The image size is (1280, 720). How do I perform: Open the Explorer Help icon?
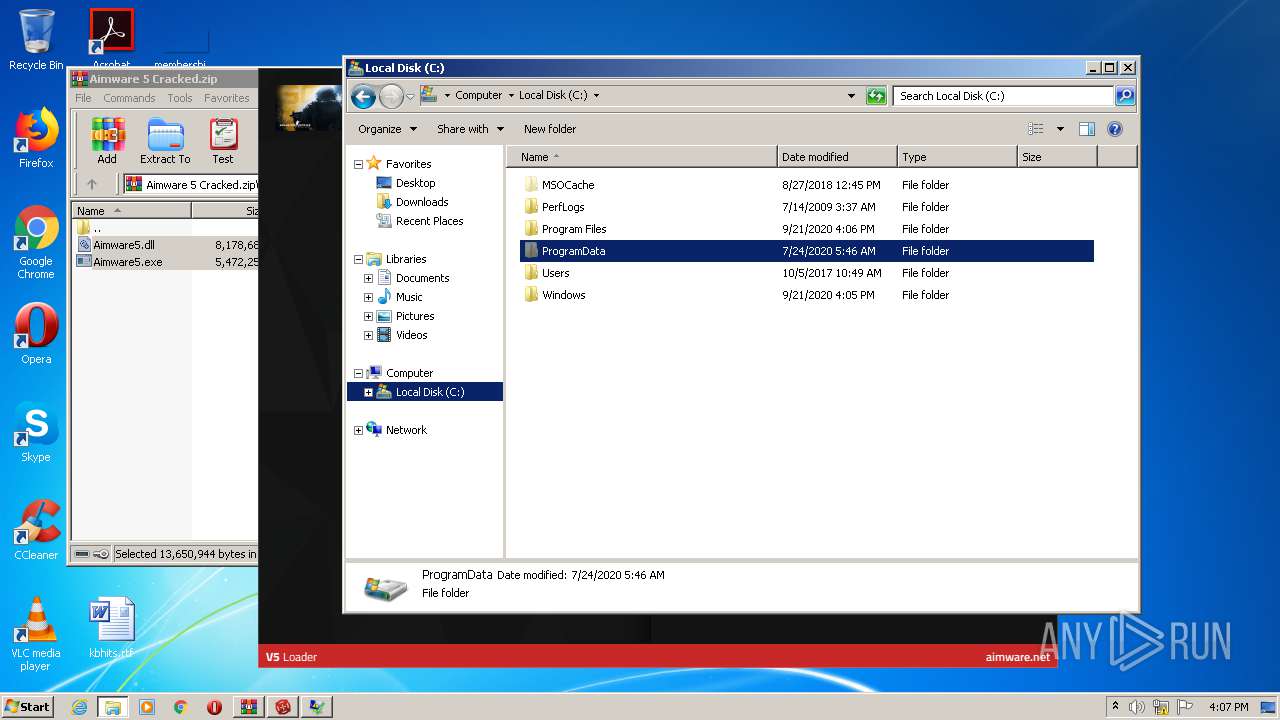point(1115,129)
